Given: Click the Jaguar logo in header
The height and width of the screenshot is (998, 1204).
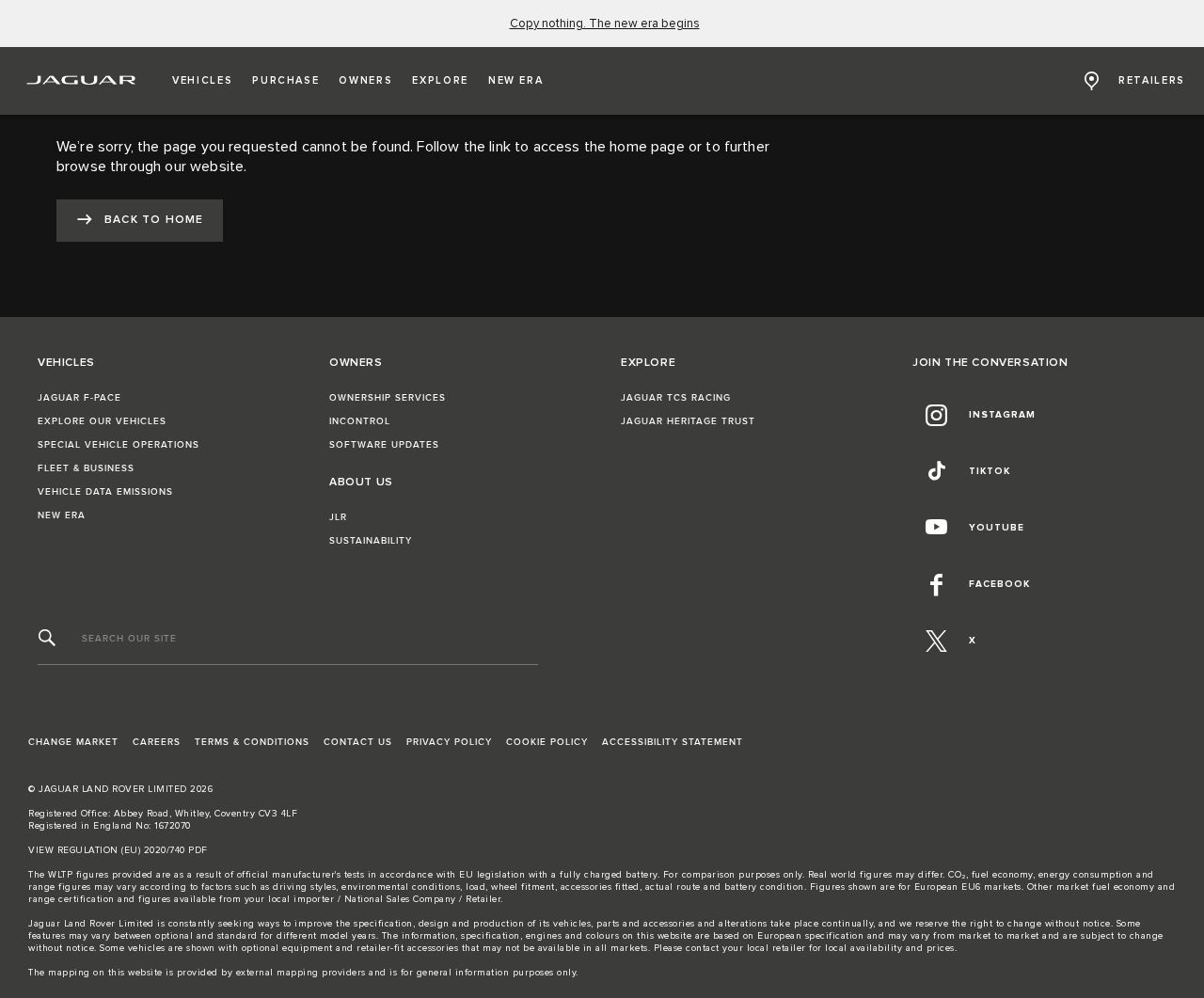Looking at the screenshot, I should coord(81,81).
